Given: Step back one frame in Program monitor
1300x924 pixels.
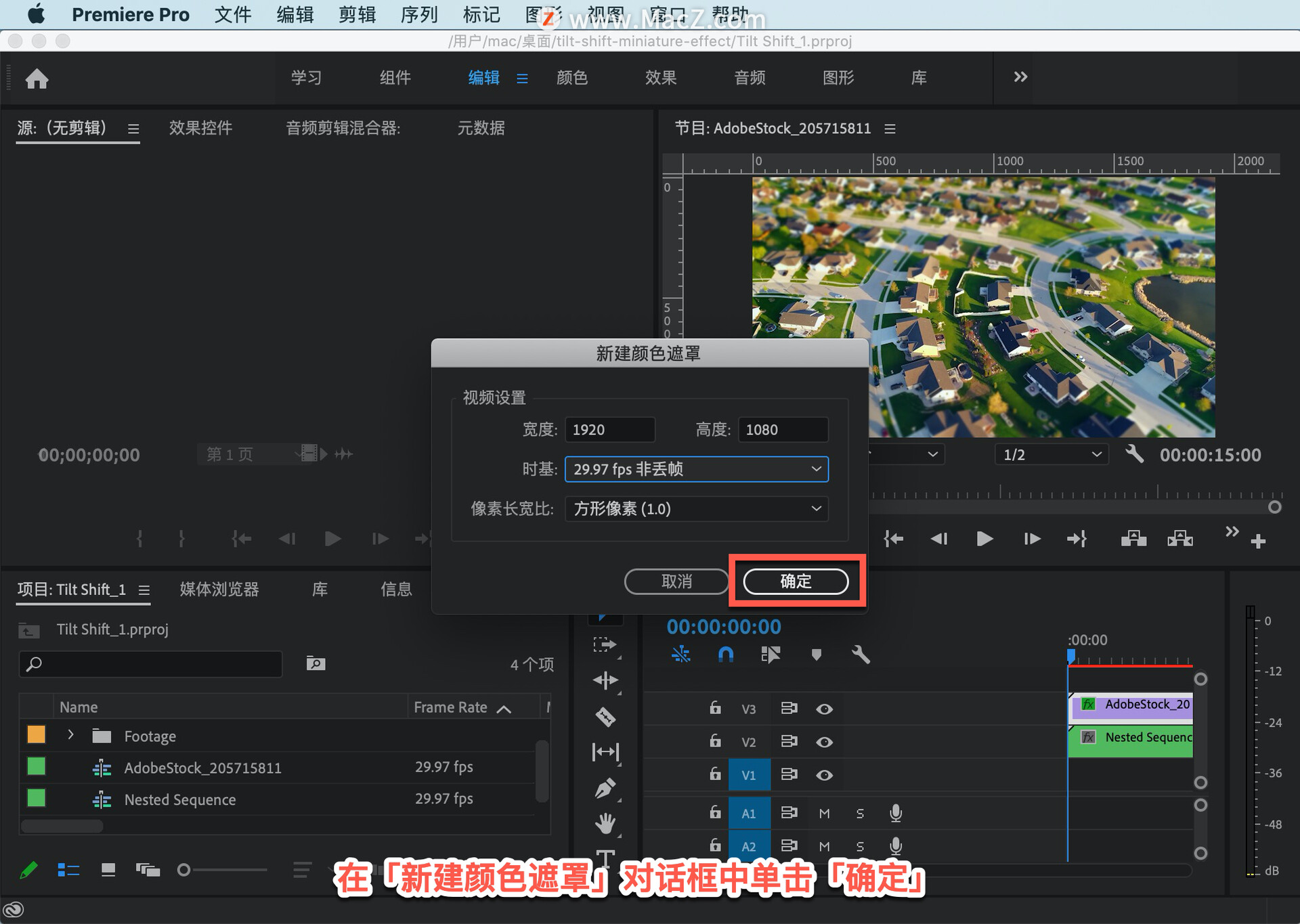Looking at the screenshot, I should (x=939, y=539).
